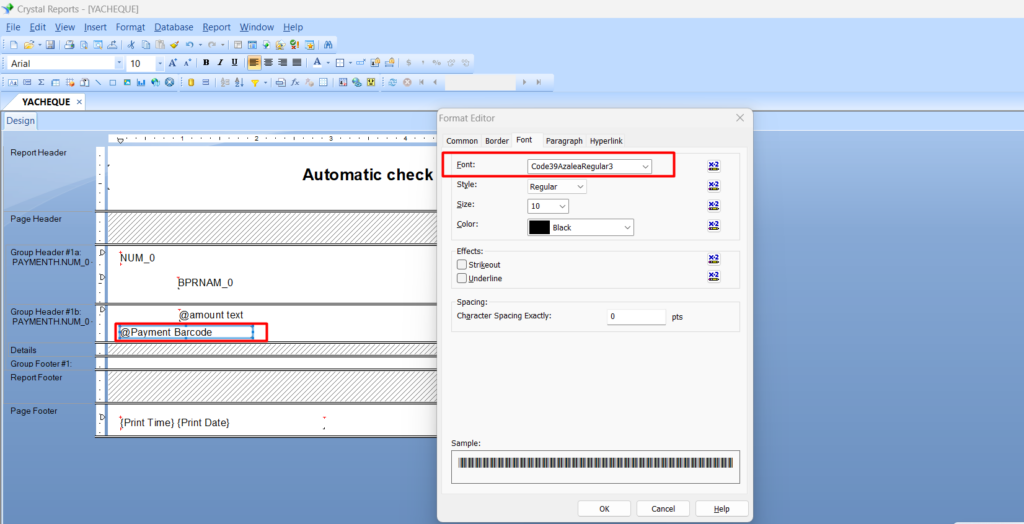Click the Save icon in the toolbar
The width and height of the screenshot is (1024, 524).
(x=50, y=45)
